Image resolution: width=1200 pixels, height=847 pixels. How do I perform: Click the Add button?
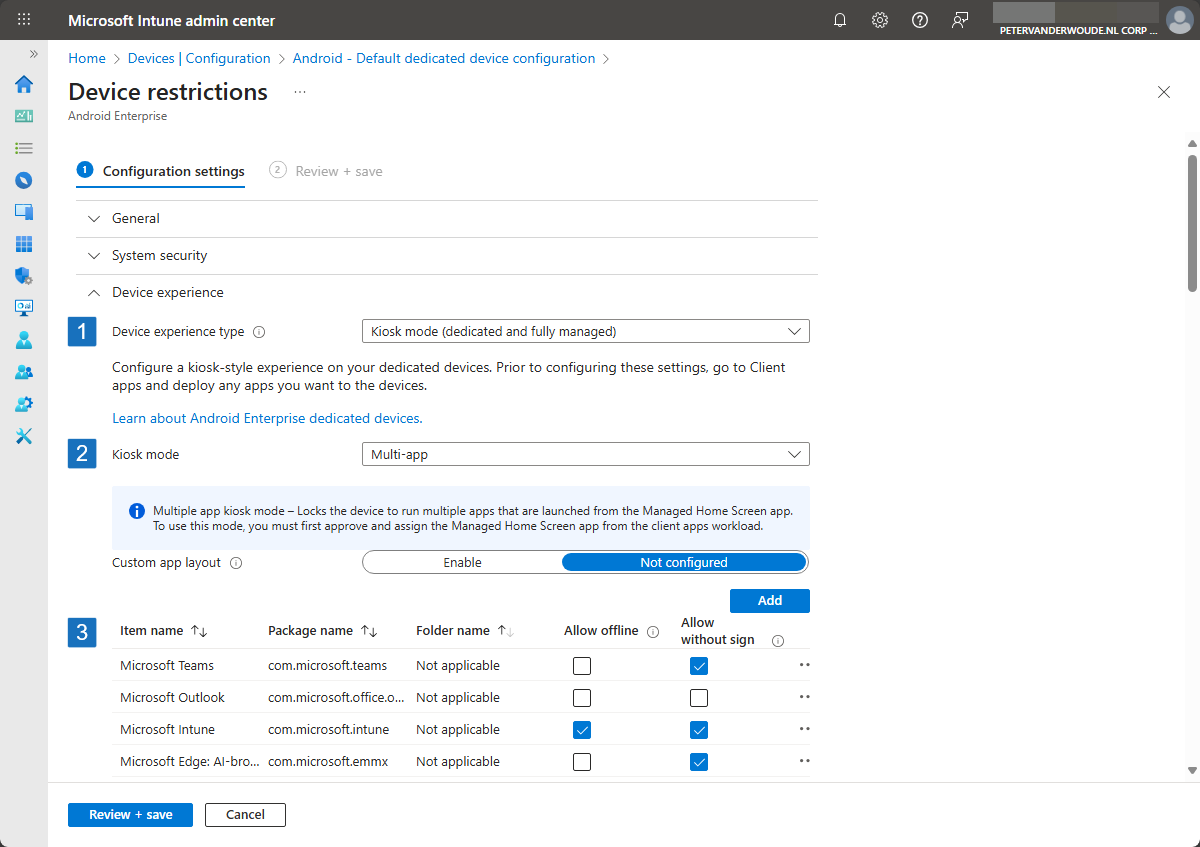770,600
